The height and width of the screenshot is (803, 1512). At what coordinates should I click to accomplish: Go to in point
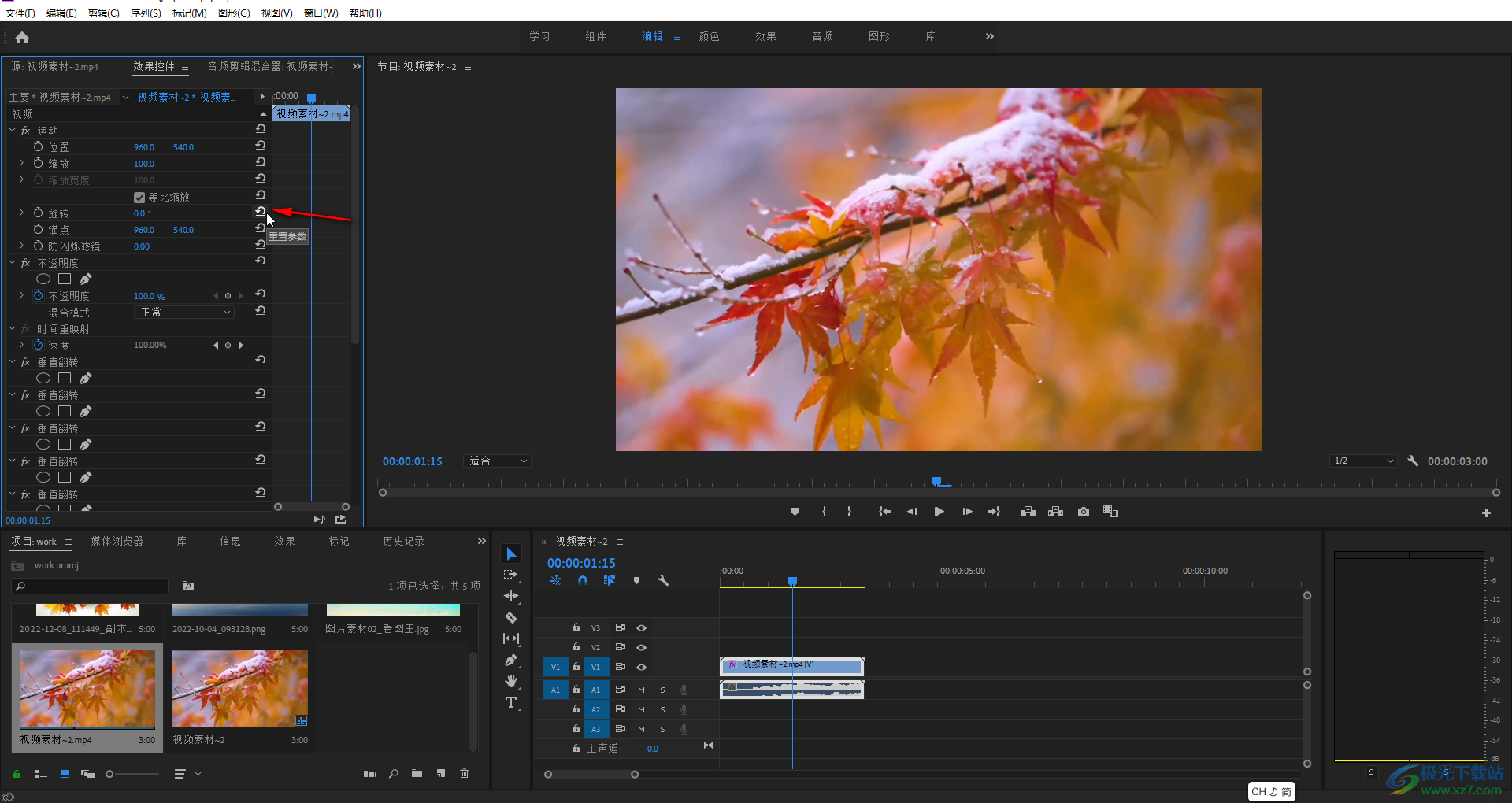point(885,512)
